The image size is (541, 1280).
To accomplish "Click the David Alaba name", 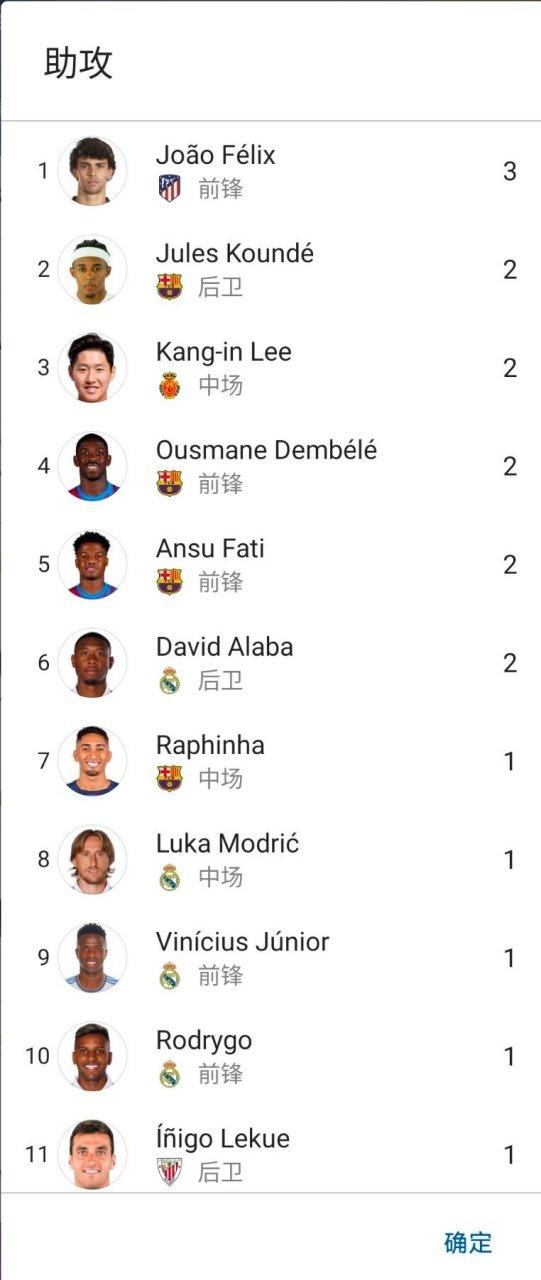I will [x=225, y=647].
